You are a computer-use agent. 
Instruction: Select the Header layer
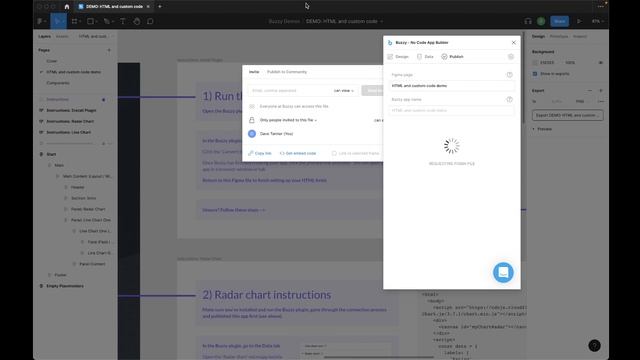[78, 187]
